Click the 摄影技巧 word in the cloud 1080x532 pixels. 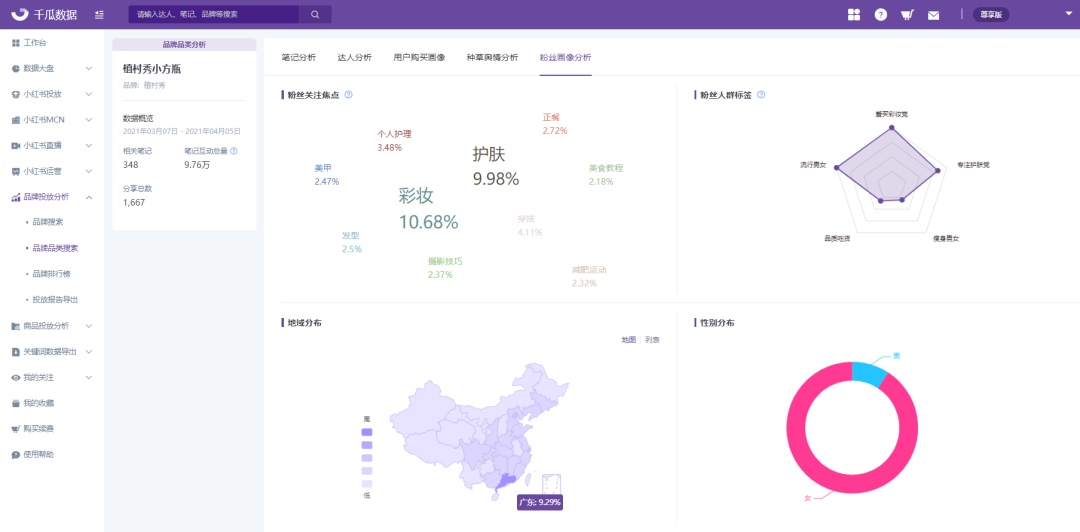[445, 261]
